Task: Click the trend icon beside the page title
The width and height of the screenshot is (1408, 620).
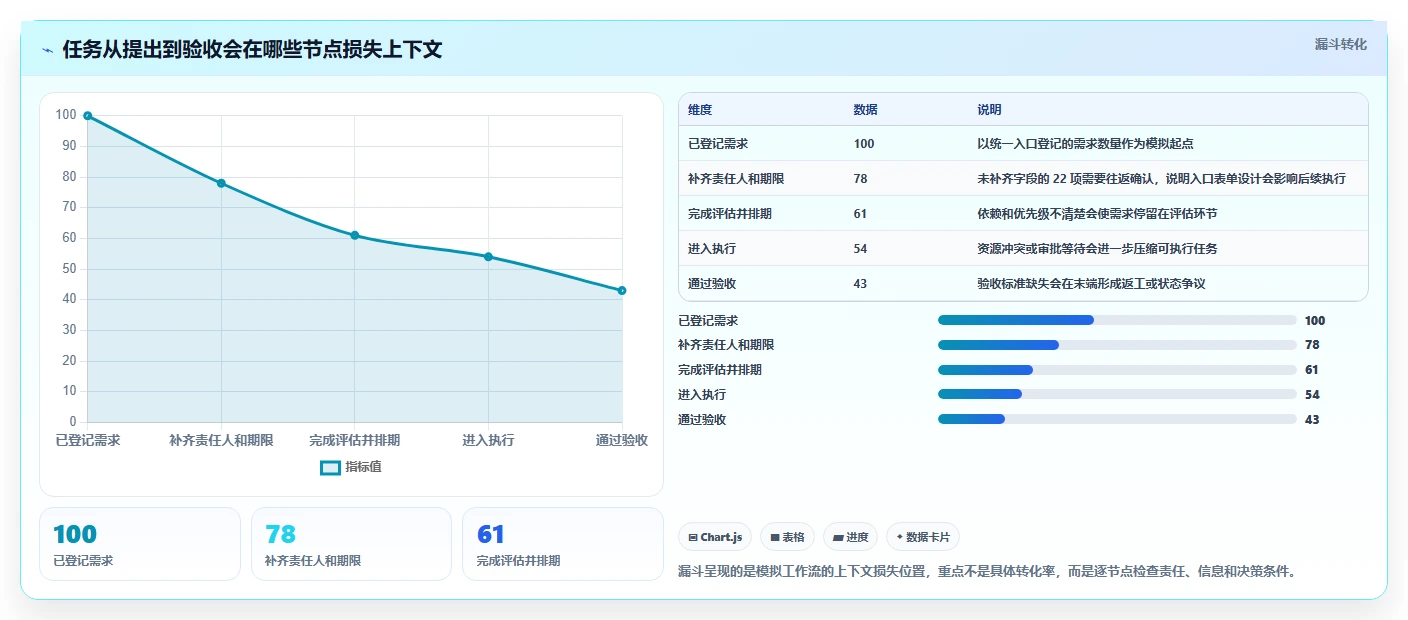Action: click(x=47, y=50)
